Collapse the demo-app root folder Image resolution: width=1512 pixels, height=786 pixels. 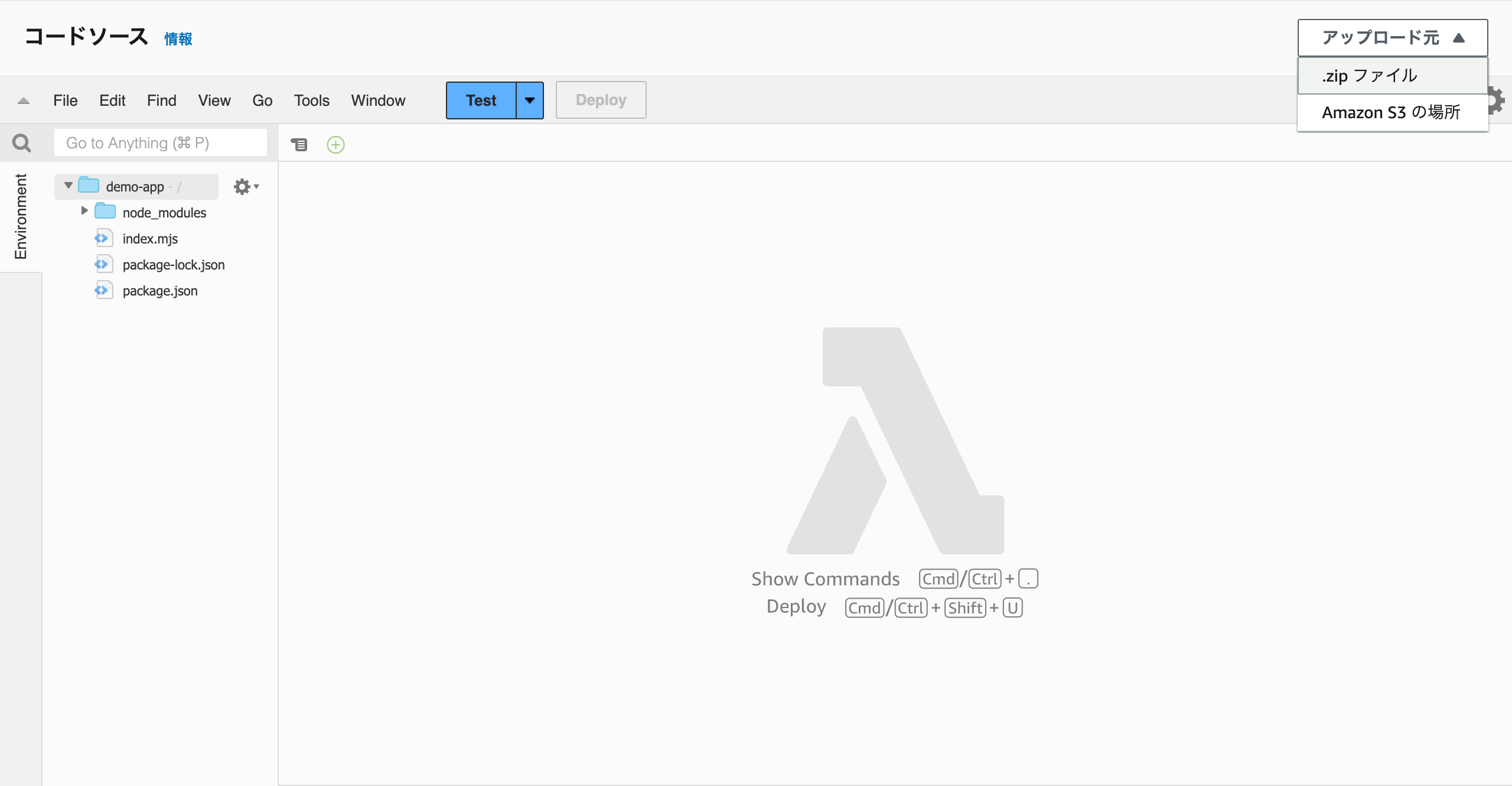click(69, 186)
